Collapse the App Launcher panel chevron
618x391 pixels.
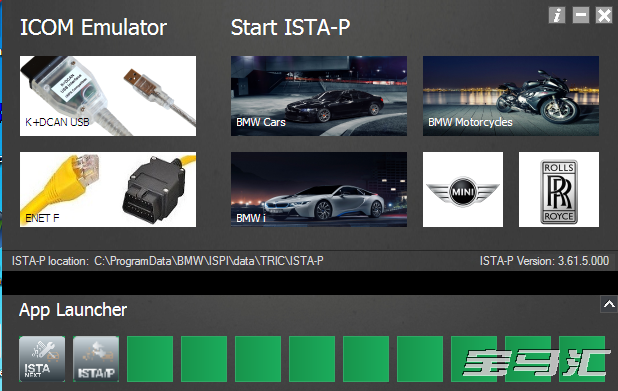(x=609, y=304)
